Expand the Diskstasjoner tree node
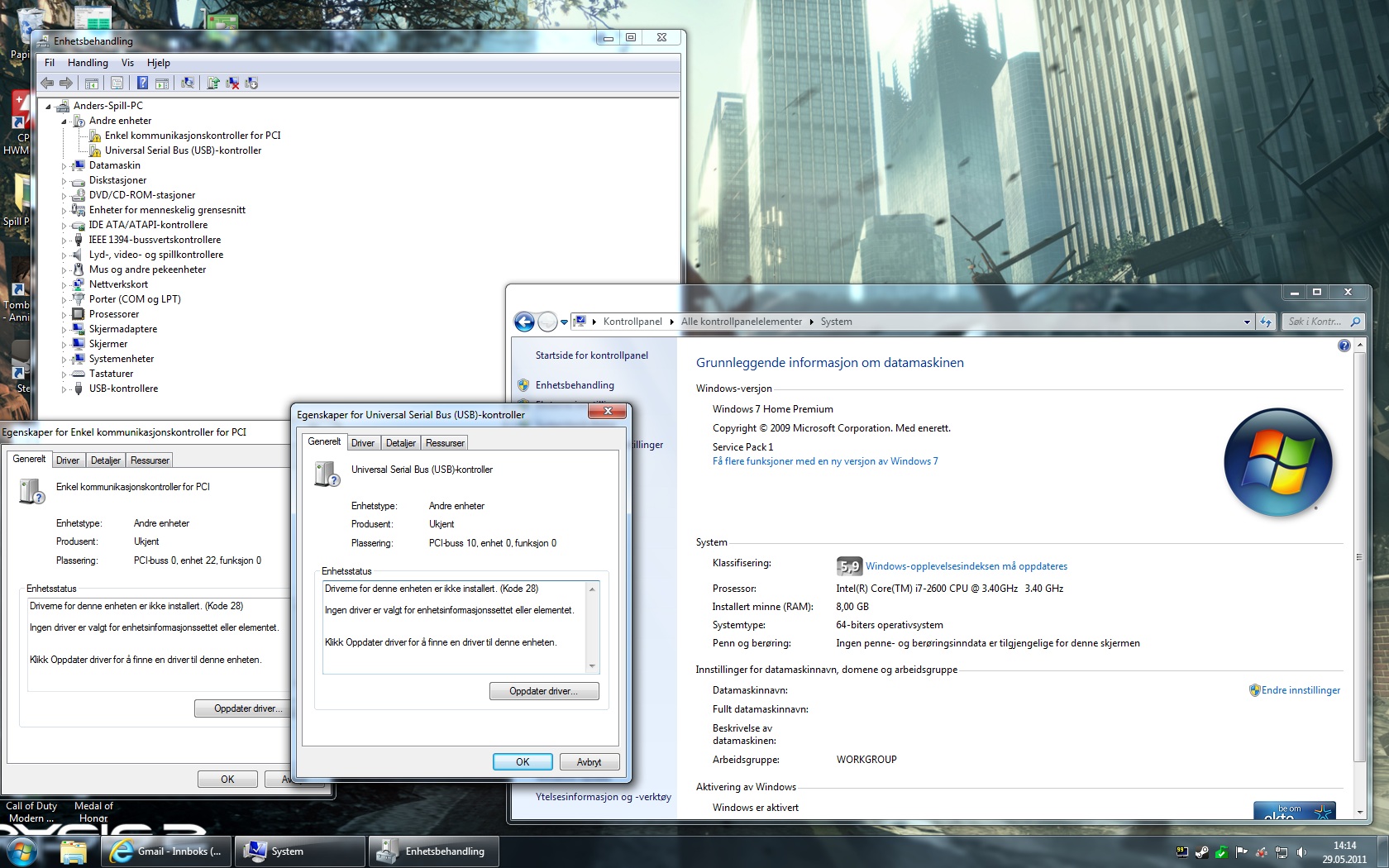The height and width of the screenshot is (868, 1389). coord(64,180)
